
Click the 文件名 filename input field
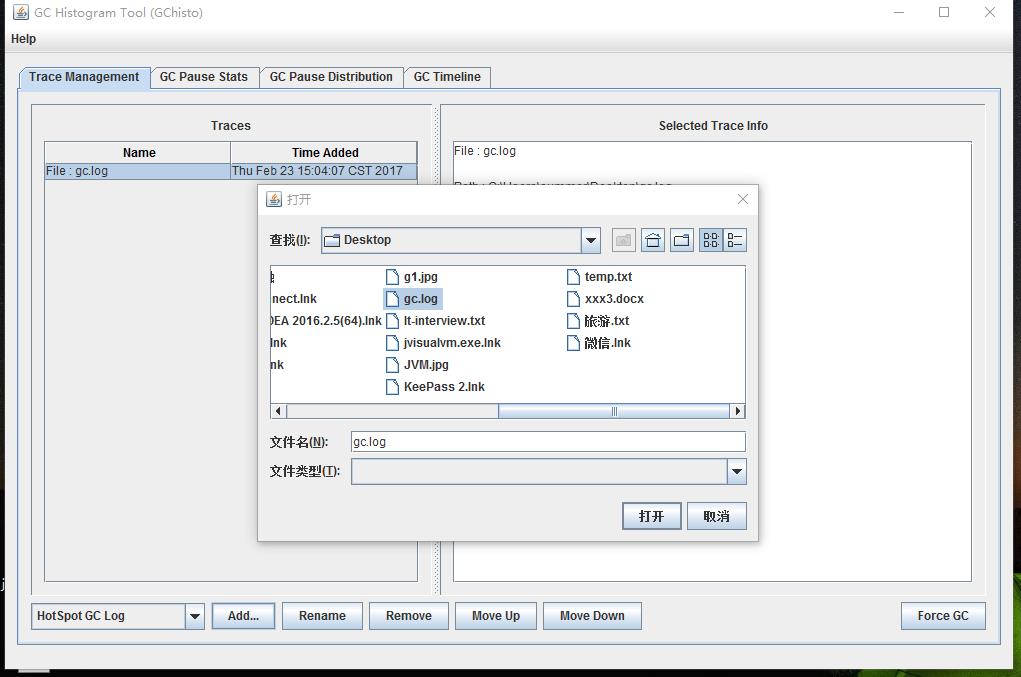[548, 442]
